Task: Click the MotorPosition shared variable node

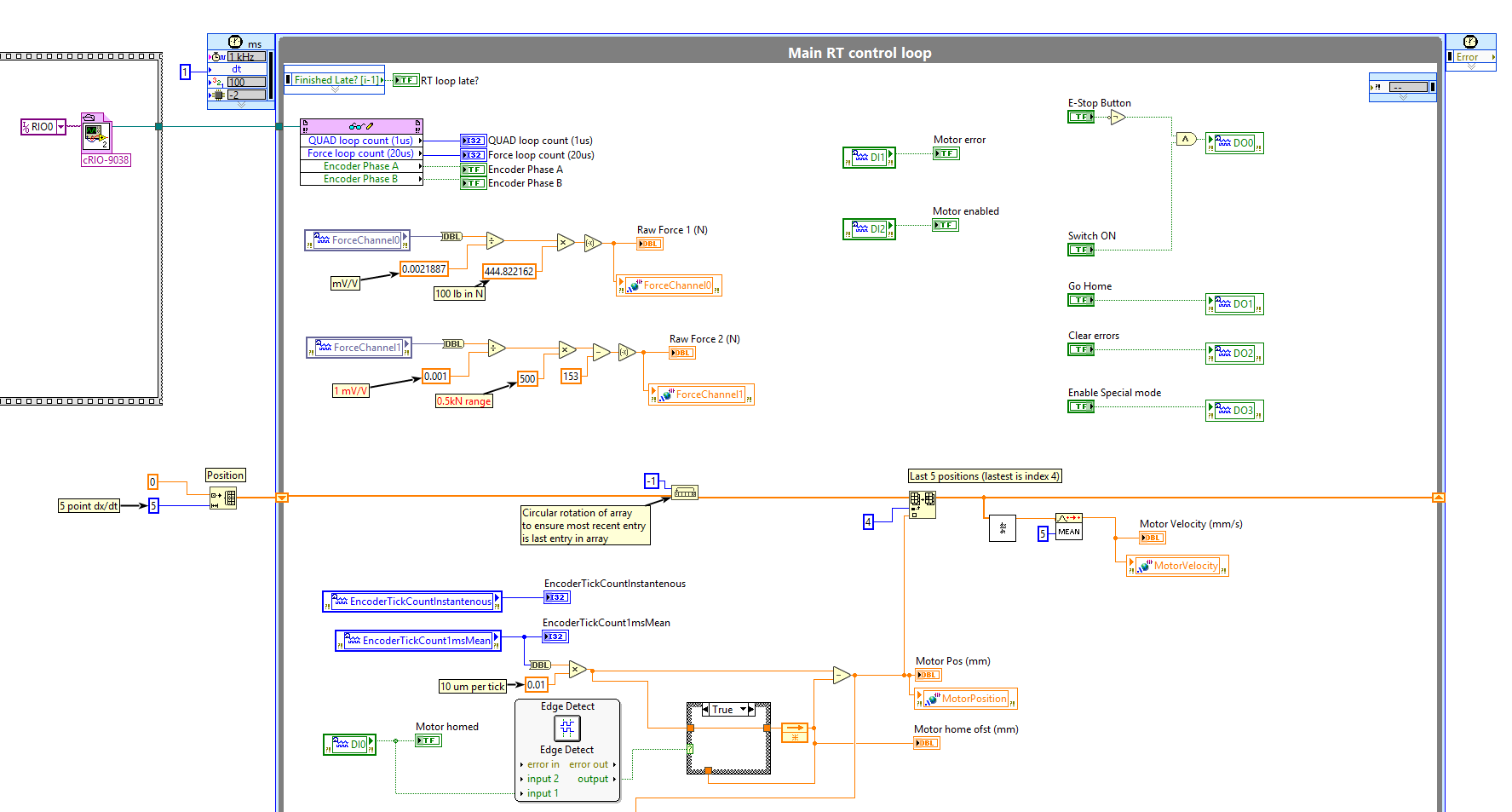Action: [x=966, y=699]
